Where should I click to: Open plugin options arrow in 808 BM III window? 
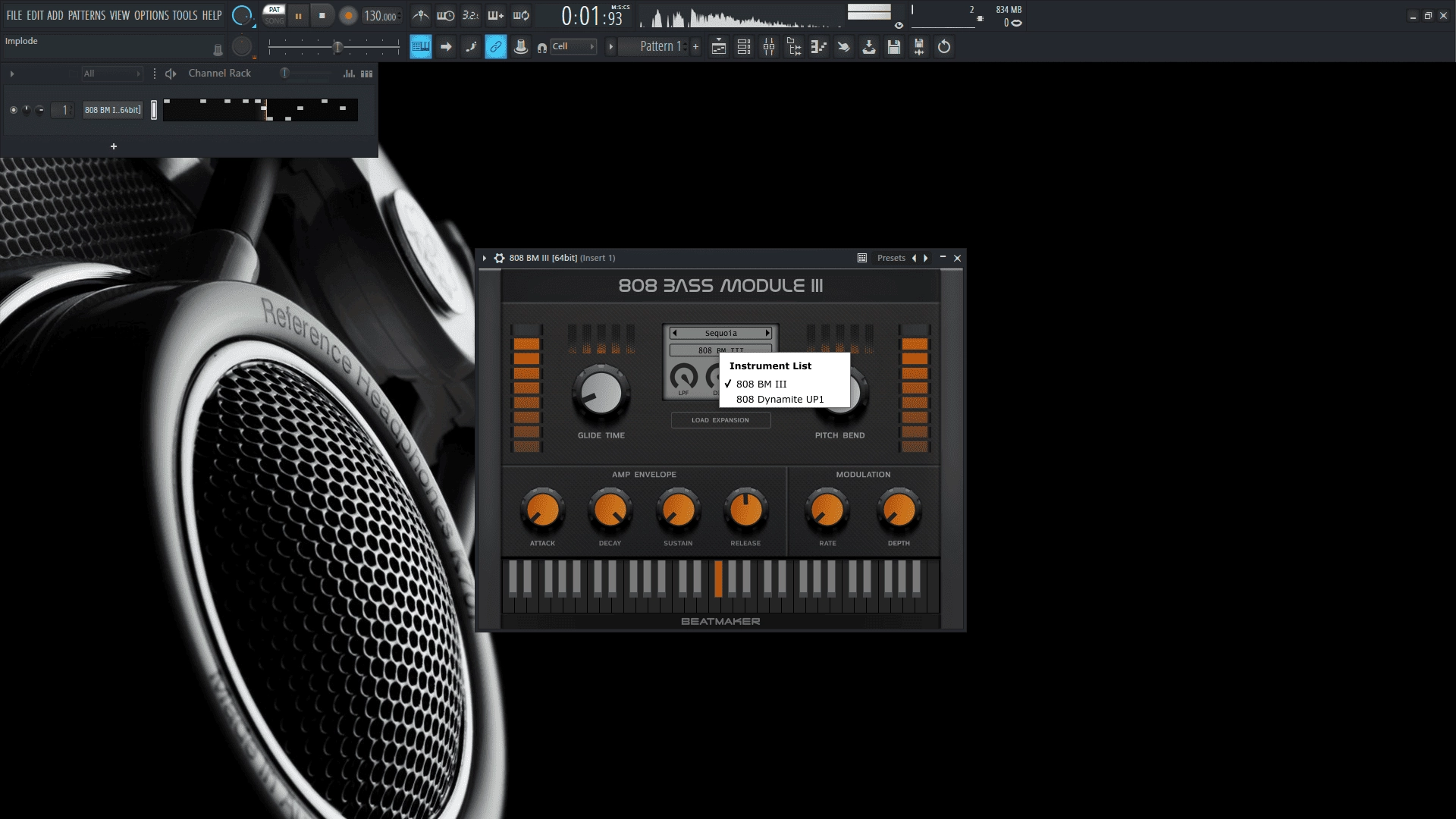(x=484, y=259)
